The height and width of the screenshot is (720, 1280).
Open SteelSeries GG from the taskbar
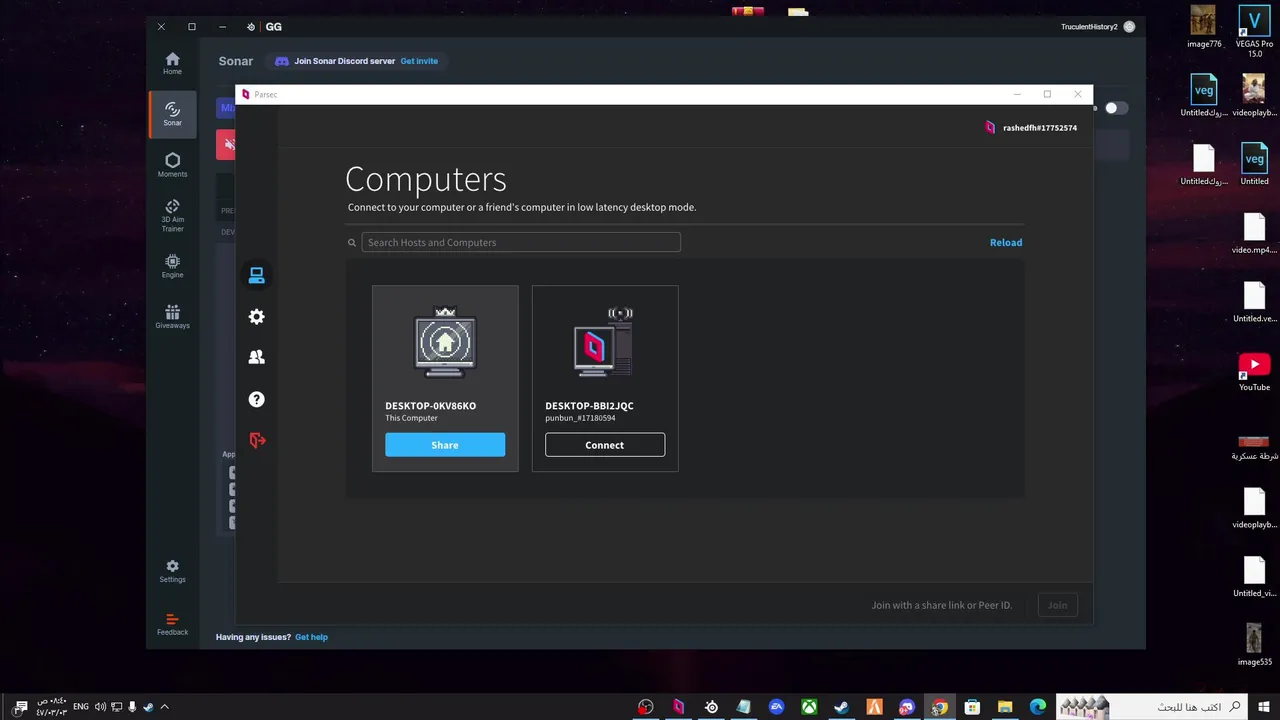[711, 707]
